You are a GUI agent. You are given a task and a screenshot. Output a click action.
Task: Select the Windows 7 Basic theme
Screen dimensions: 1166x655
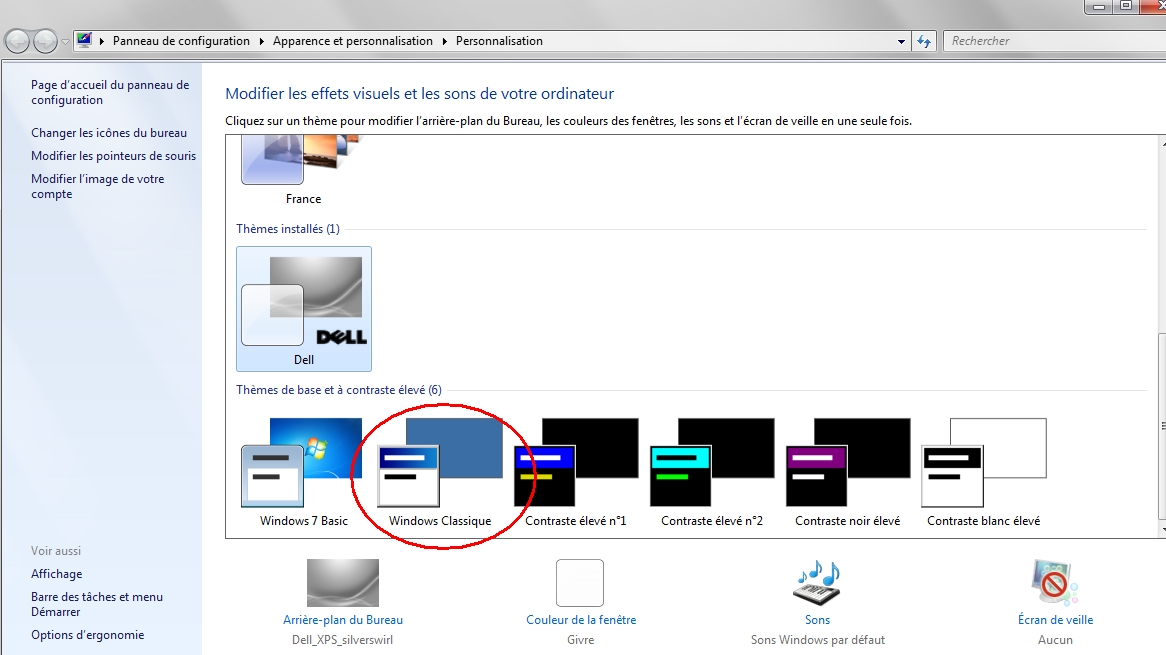(303, 472)
